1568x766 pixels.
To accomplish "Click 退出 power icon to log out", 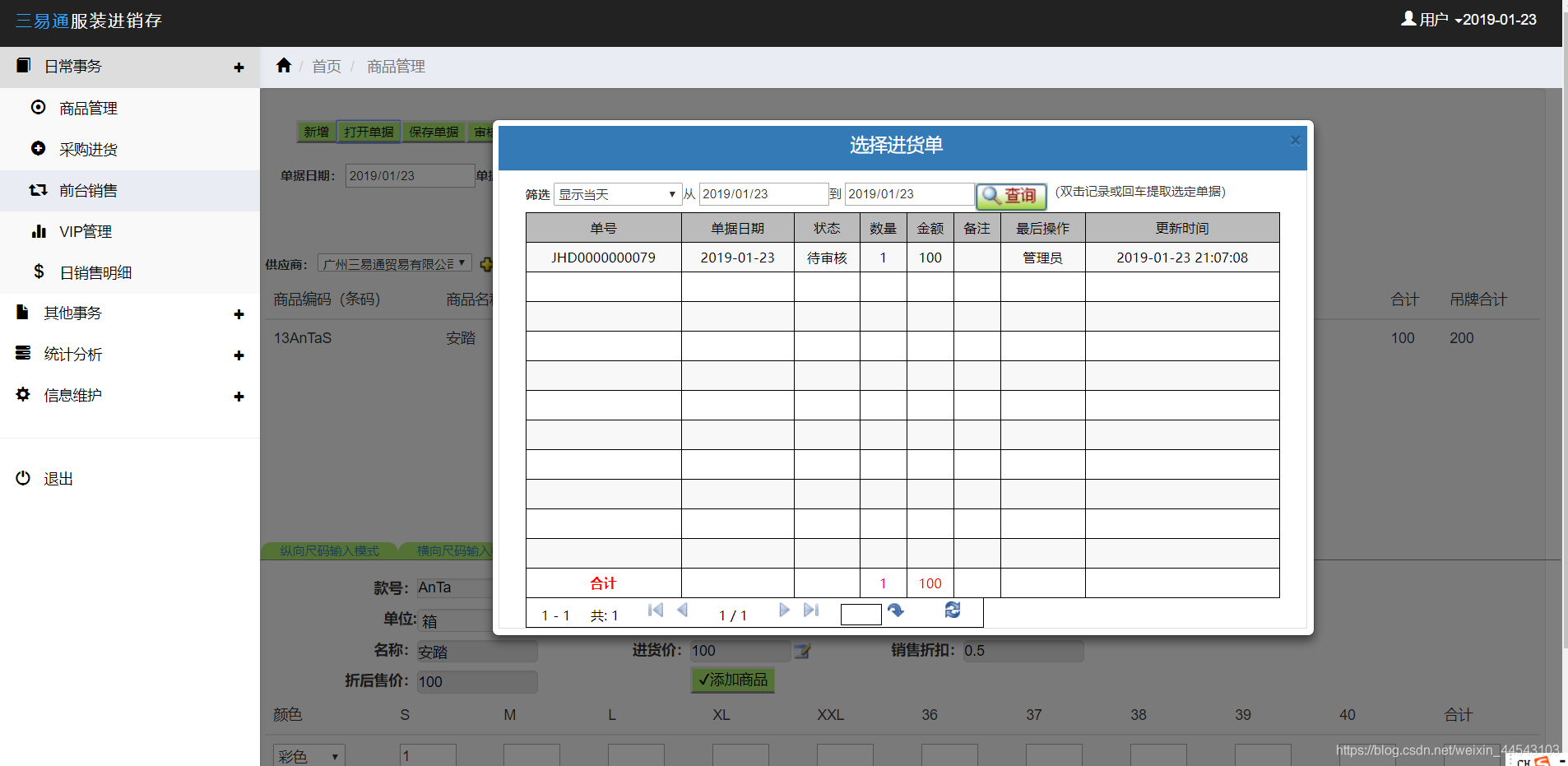I will click(x=23, y=478).
